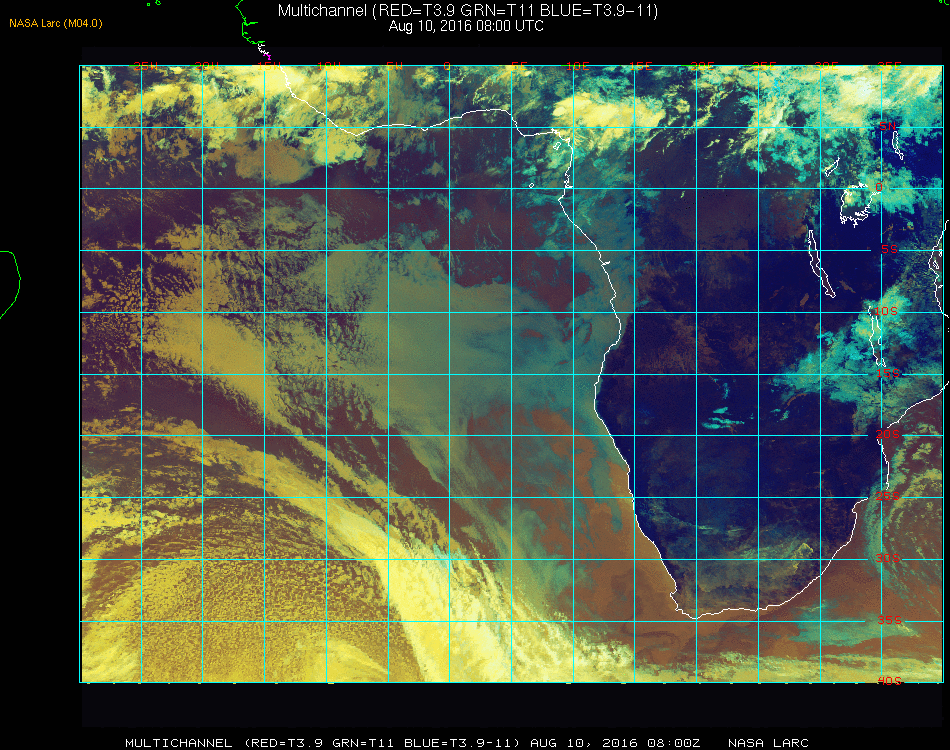
Task: Click the '40S' latitude label
Action: pyautogui.click(x=889, y=681)
